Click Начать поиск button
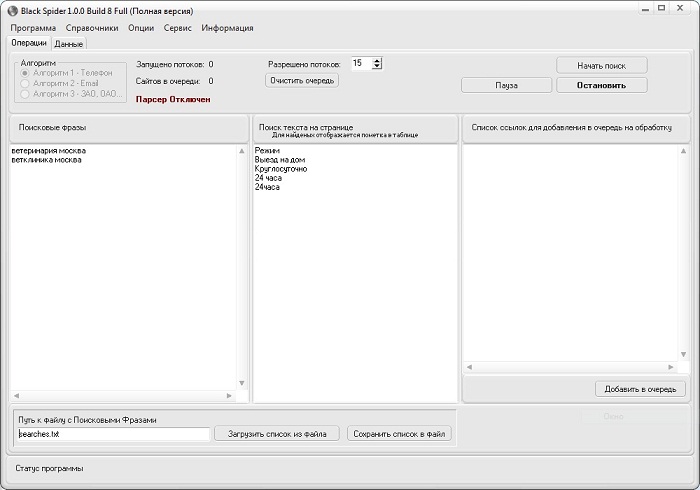 602,66
